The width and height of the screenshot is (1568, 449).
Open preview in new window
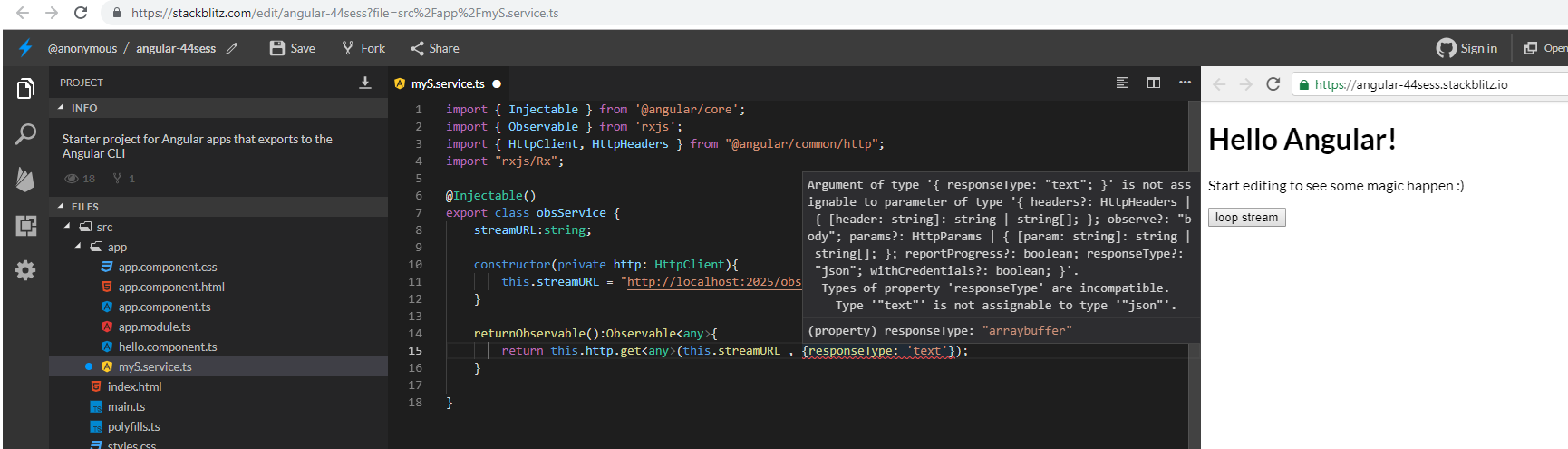coord(1546,48)
